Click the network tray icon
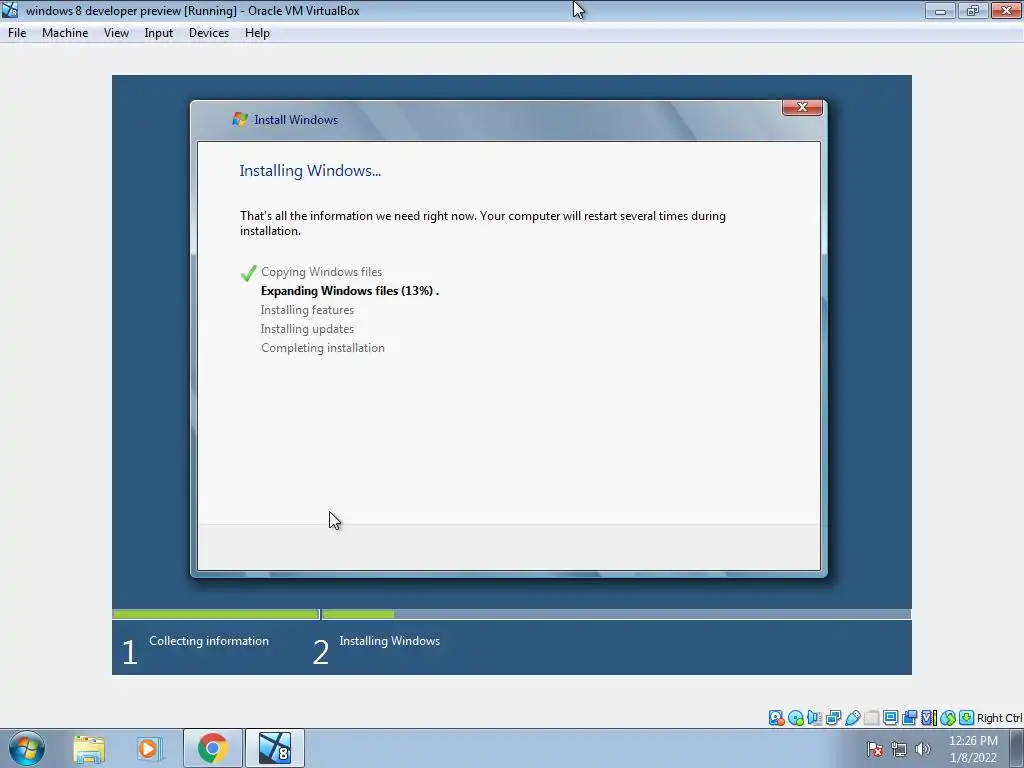The height and width of the screenshot is (768, 1024). 899,749
